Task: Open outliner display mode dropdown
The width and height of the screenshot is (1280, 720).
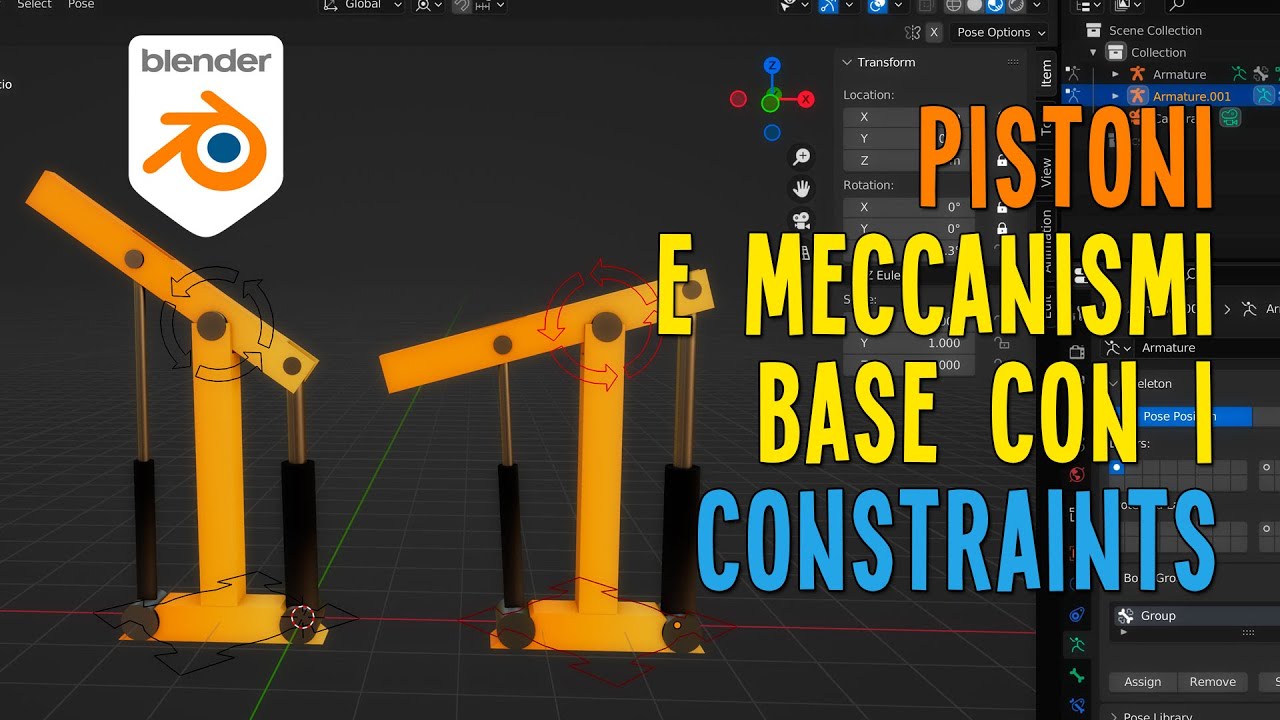Action: [1089, 5]
